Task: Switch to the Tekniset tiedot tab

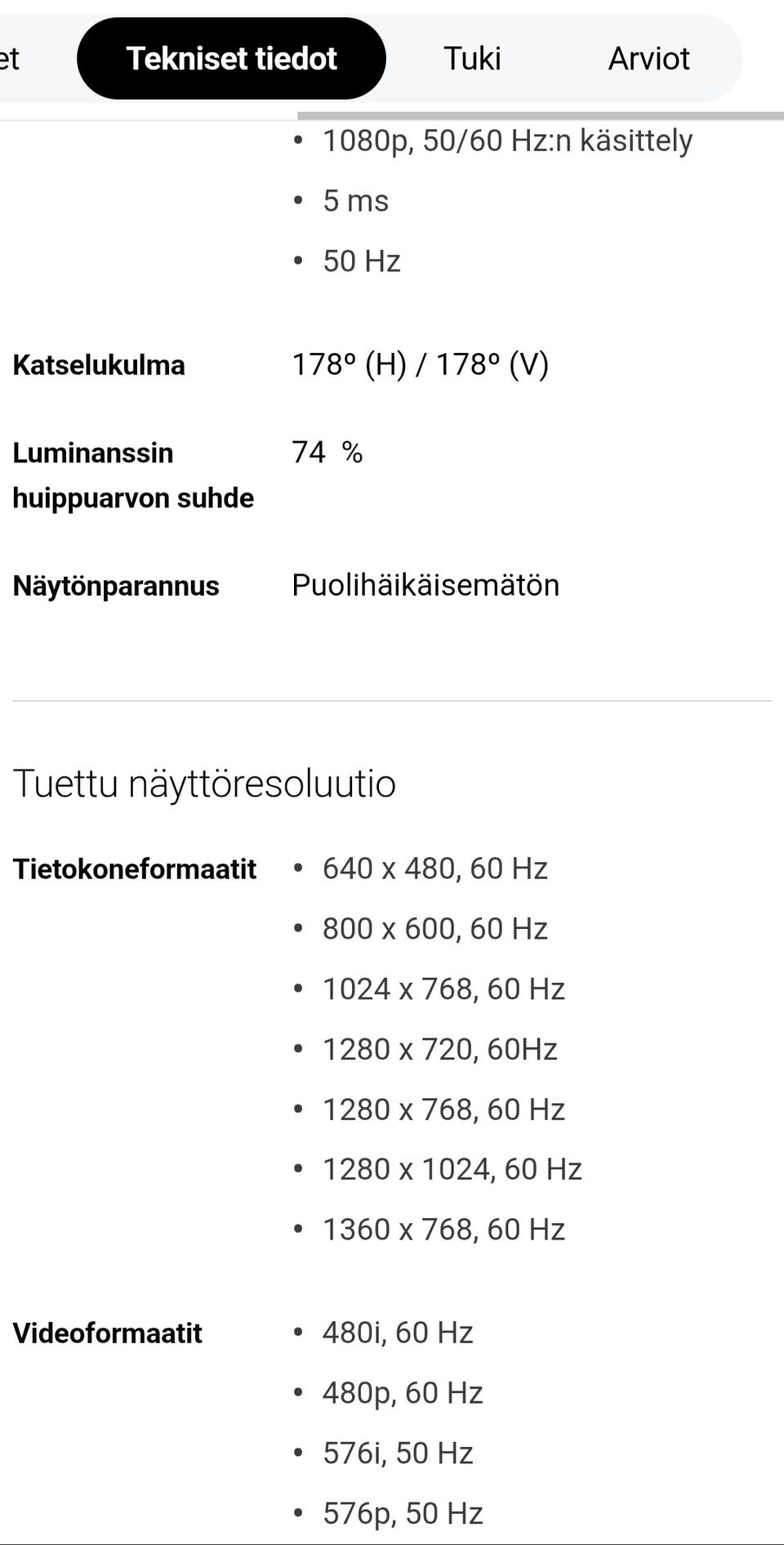Action: [x=231, y=57]
